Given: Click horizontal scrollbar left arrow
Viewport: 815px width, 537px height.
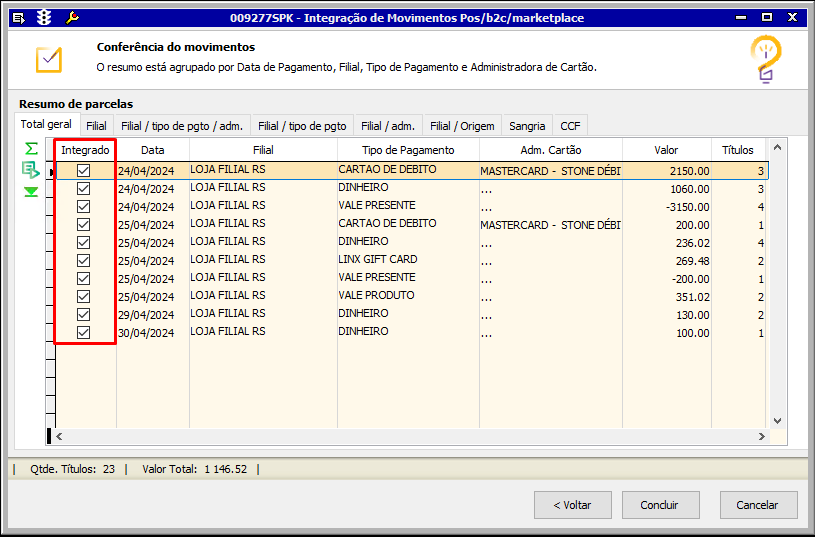Looking at the screenshot, I should (59, 436).
